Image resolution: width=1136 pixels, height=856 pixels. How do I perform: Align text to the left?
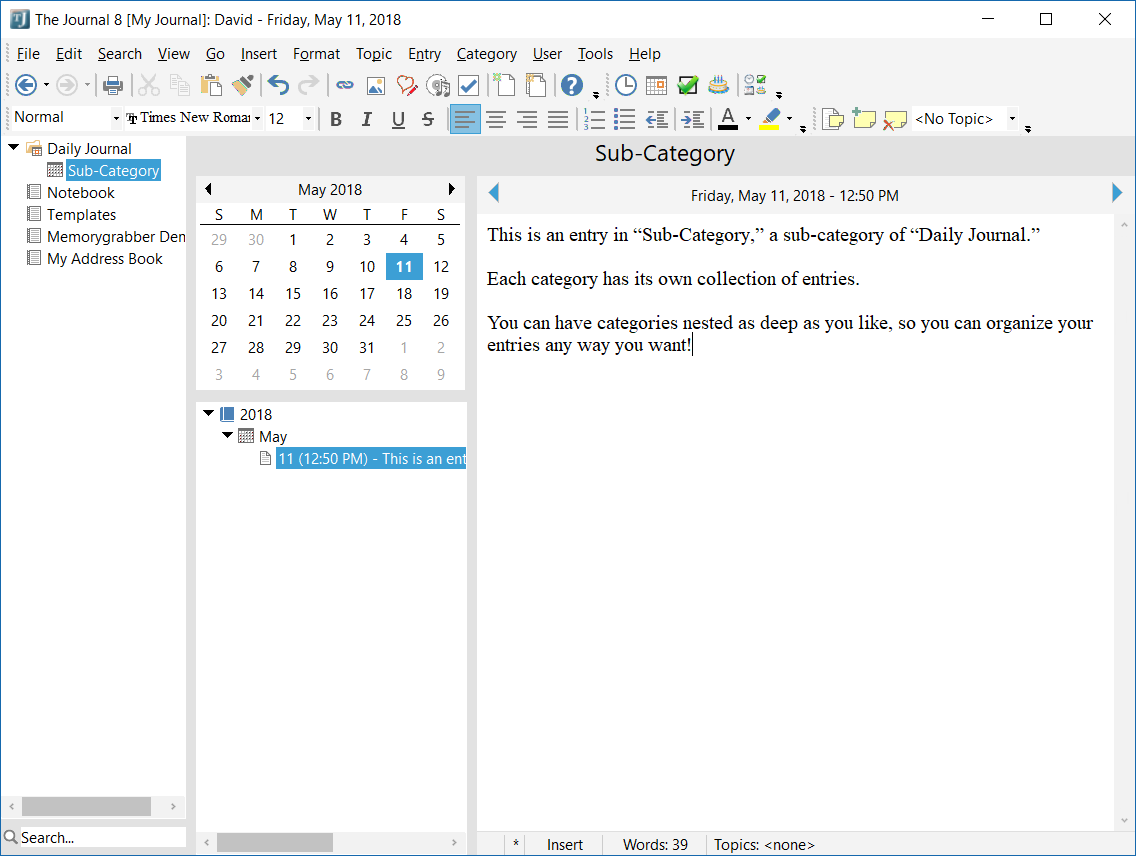pyautogui.click(x=465, y=119)
